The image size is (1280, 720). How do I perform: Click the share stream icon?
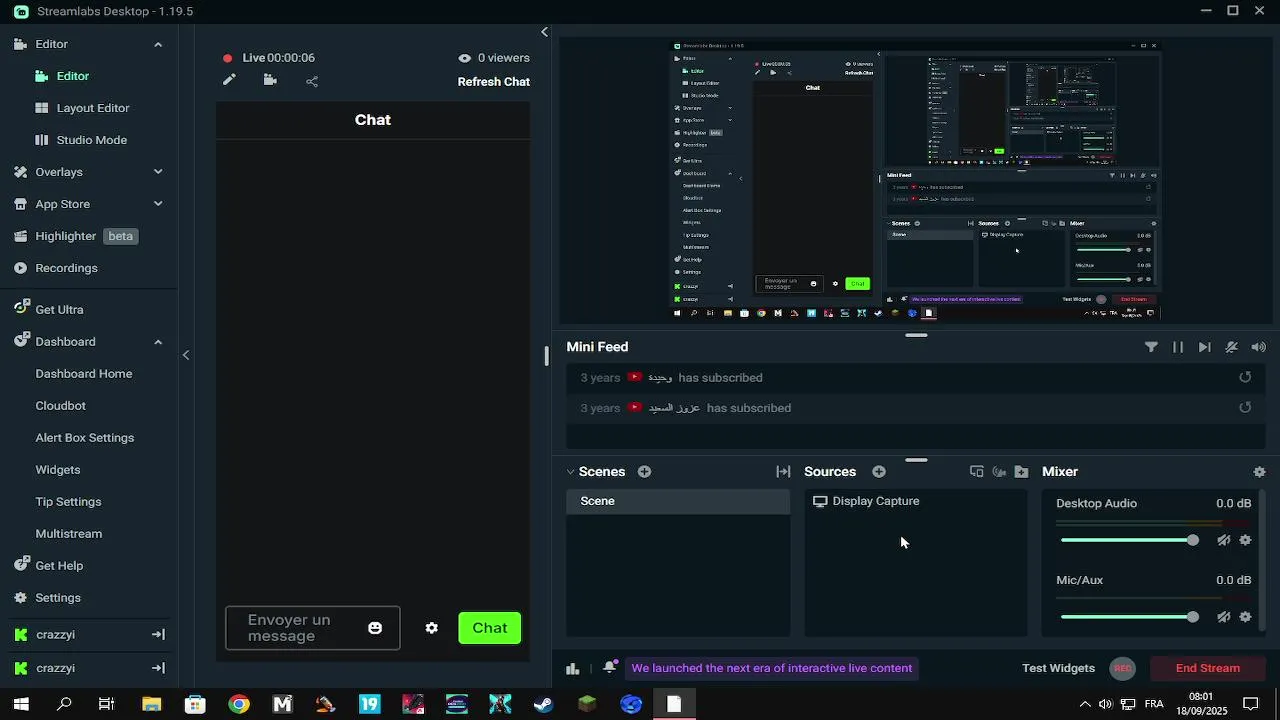pos(312,81)
